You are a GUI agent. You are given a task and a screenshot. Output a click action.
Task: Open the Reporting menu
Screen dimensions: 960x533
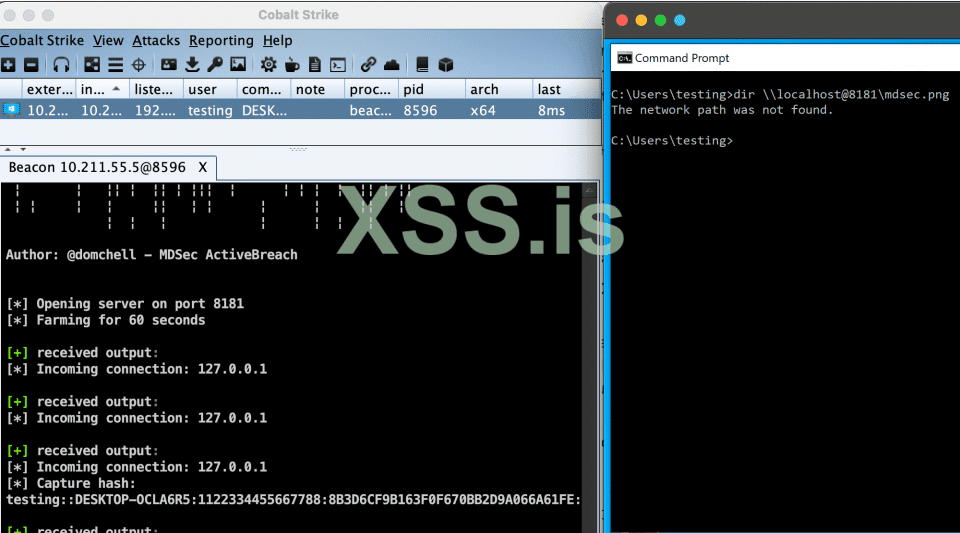pyautogui.click(x=221, y=40)
